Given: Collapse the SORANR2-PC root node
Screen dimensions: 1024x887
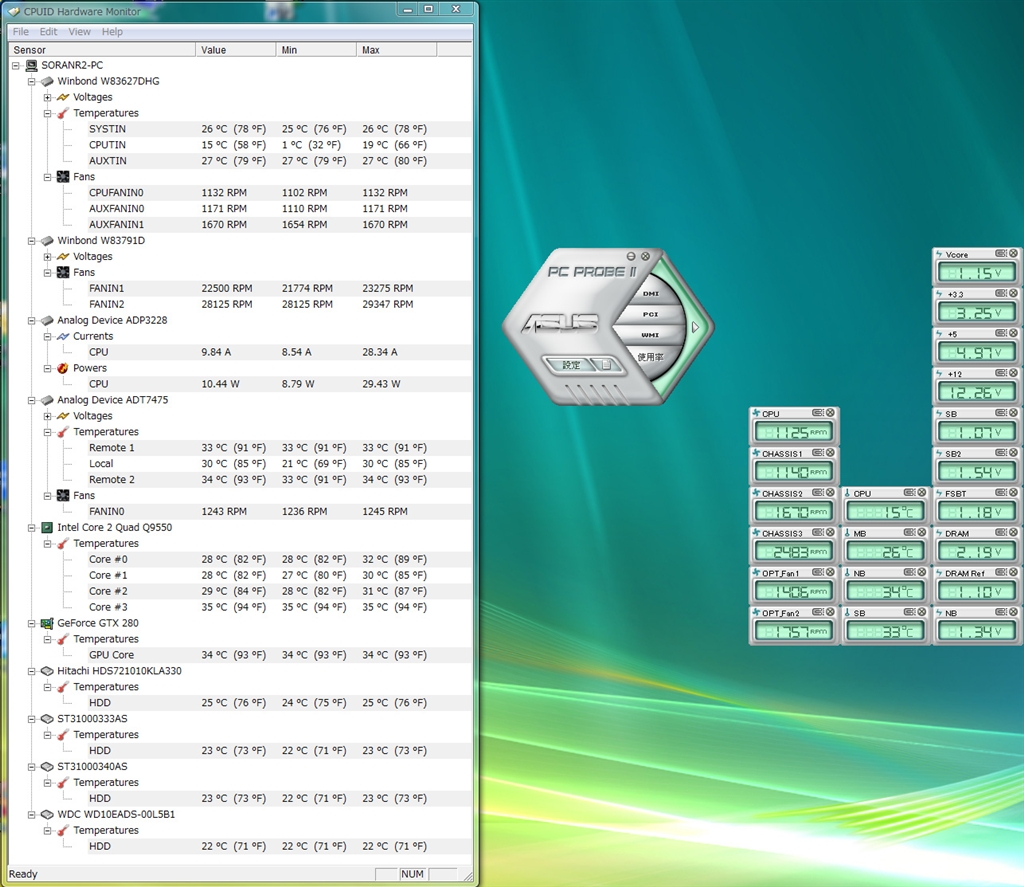Looking at the screenshot, I should [16, 65].
